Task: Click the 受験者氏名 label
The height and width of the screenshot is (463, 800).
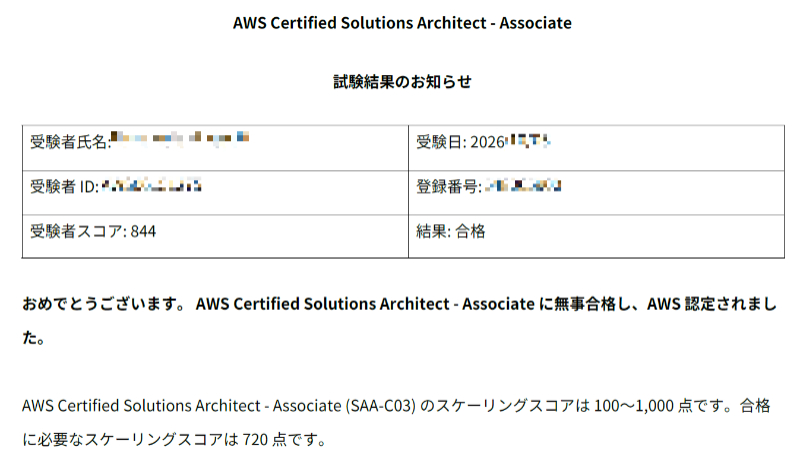Action: point(69,141)
